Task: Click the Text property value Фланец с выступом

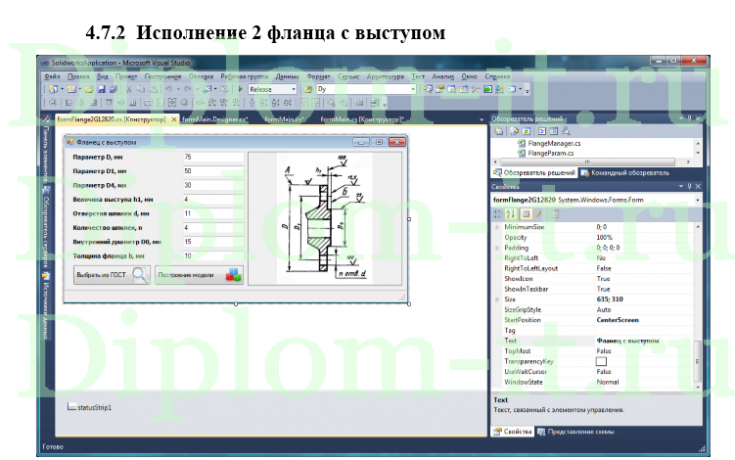Action: point(628,340)
